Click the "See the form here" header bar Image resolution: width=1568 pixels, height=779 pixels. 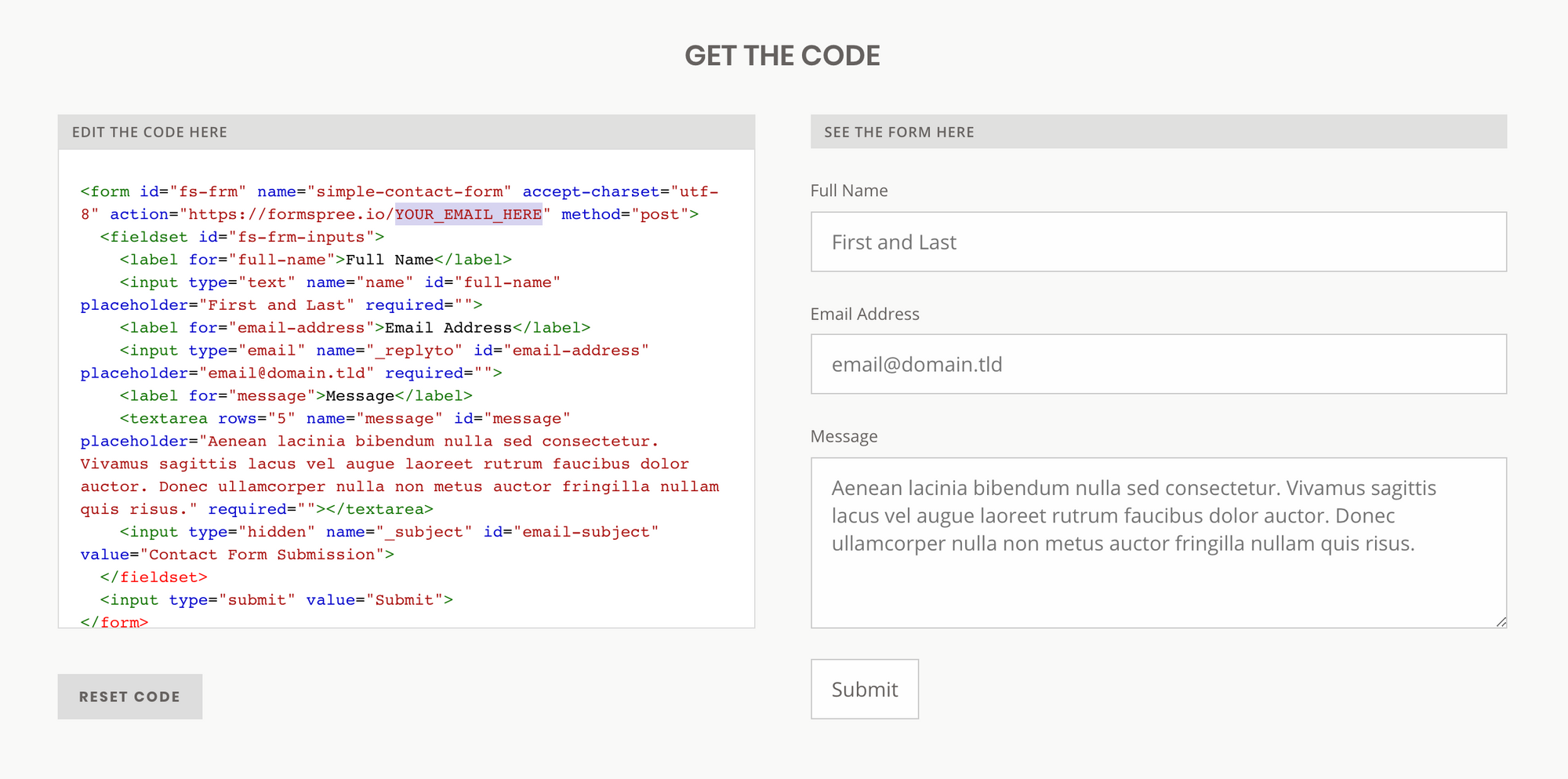point(1158,132)
